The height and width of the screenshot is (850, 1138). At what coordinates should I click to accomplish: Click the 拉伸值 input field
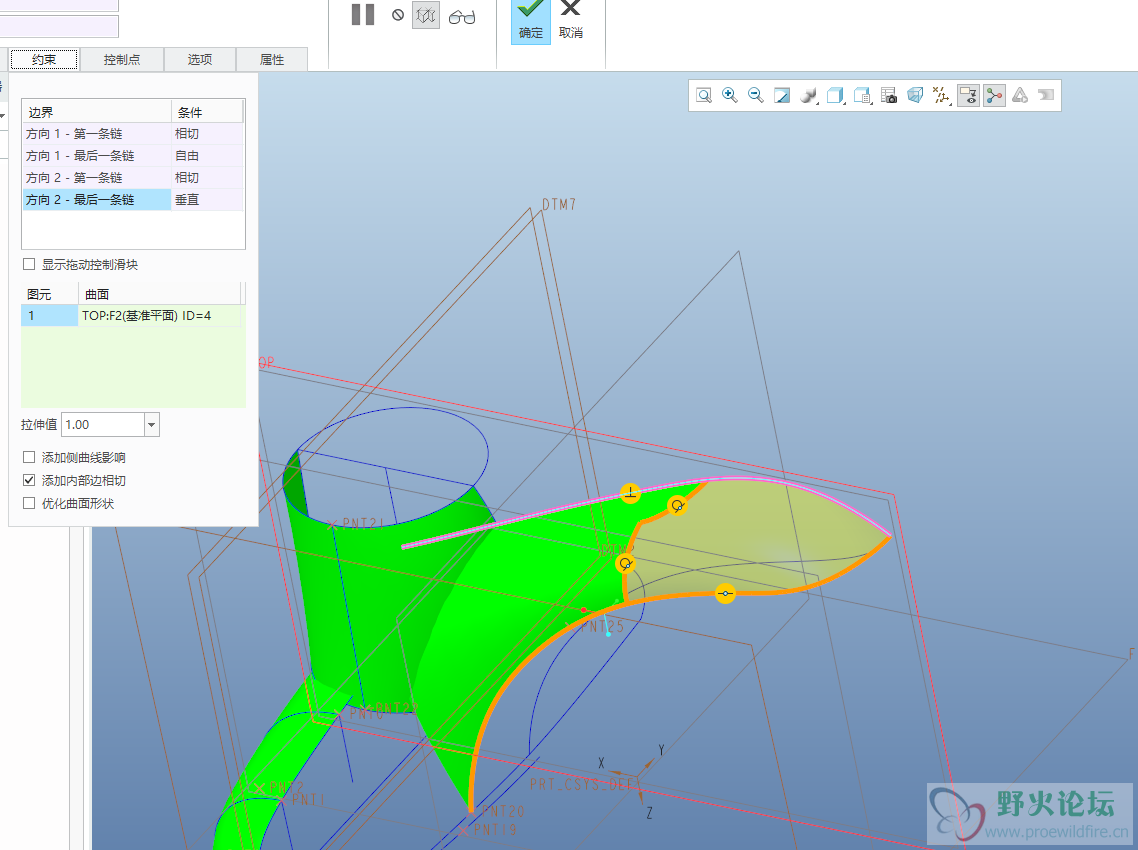[x=103, y=425]
